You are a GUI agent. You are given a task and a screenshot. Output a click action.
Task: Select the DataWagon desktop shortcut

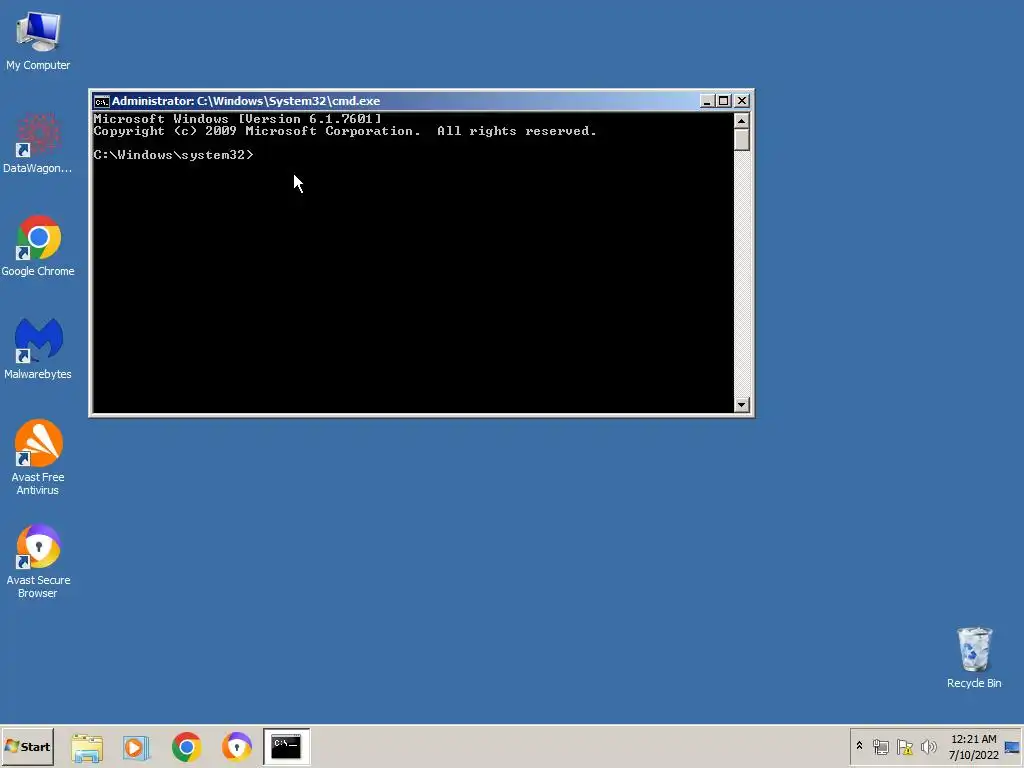pos(38,144)
